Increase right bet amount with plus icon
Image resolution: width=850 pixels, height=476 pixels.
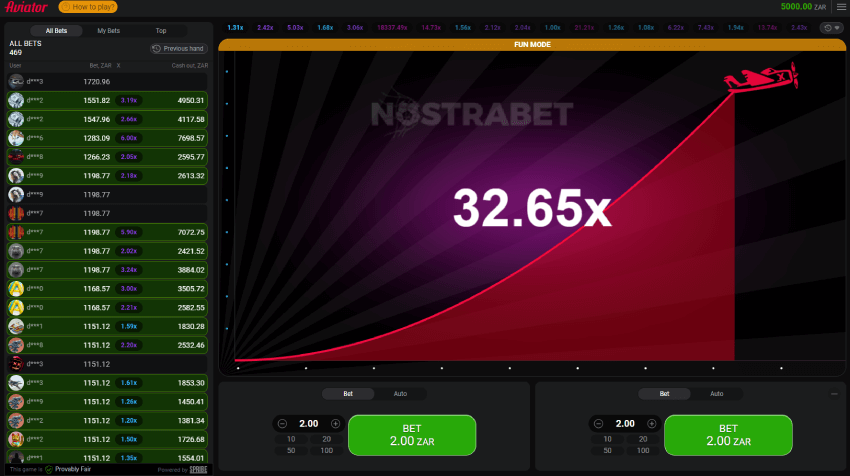[x=652, y=424]
